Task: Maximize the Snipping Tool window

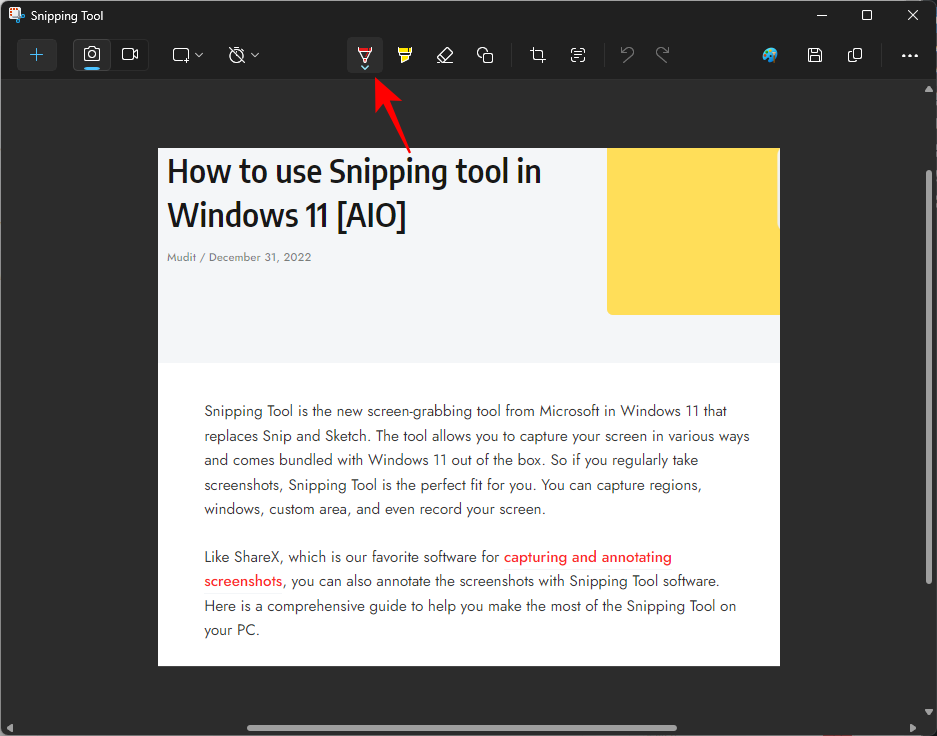Action: click(x=867, y=16)
